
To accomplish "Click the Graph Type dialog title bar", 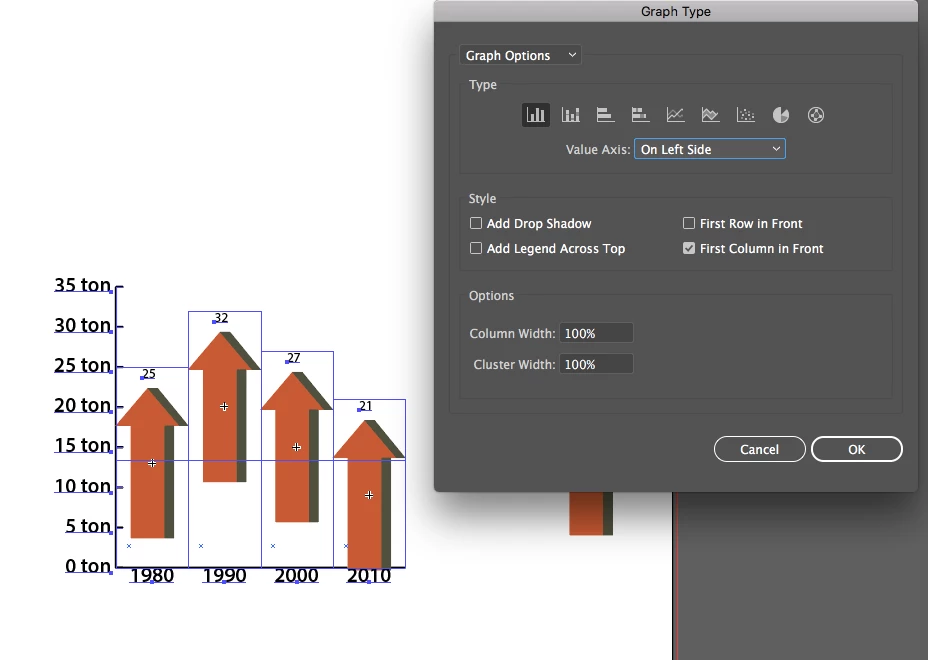I will (x=676, y=11).
